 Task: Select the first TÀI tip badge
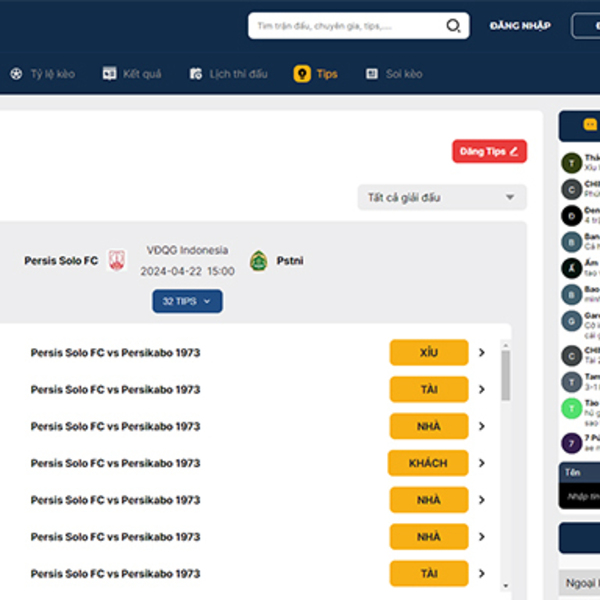coord(429,390)
